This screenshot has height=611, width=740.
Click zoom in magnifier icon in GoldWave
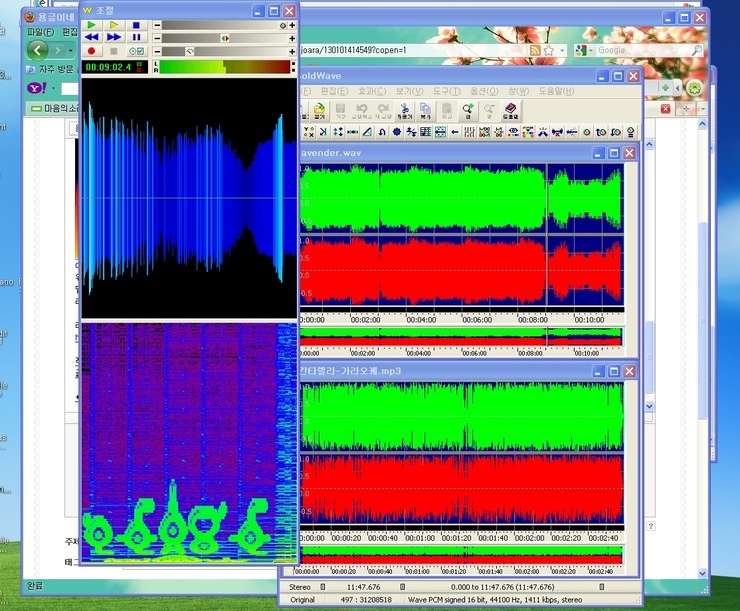click(x=468, y=110)
